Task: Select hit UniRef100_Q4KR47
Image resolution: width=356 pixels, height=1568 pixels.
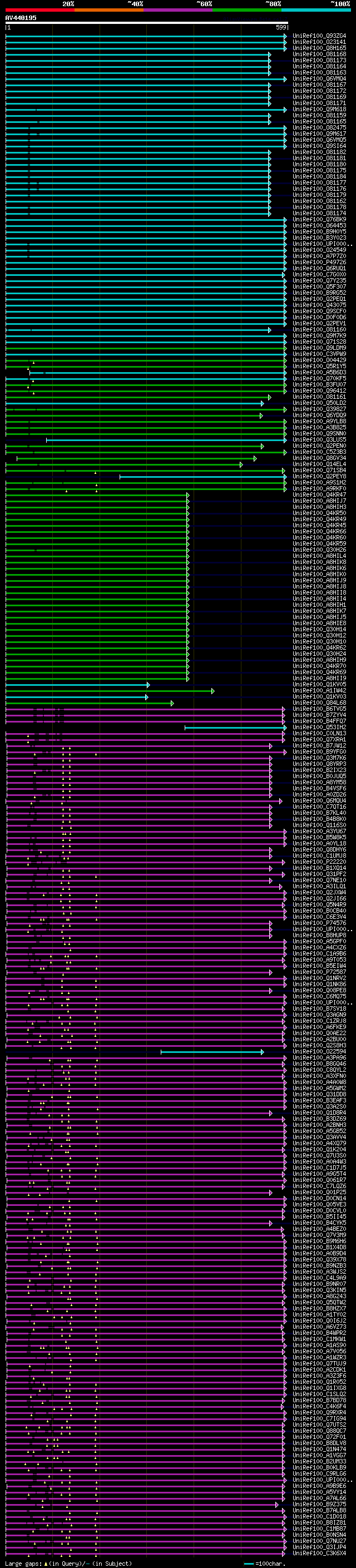Action: click(x=319, y=495)
